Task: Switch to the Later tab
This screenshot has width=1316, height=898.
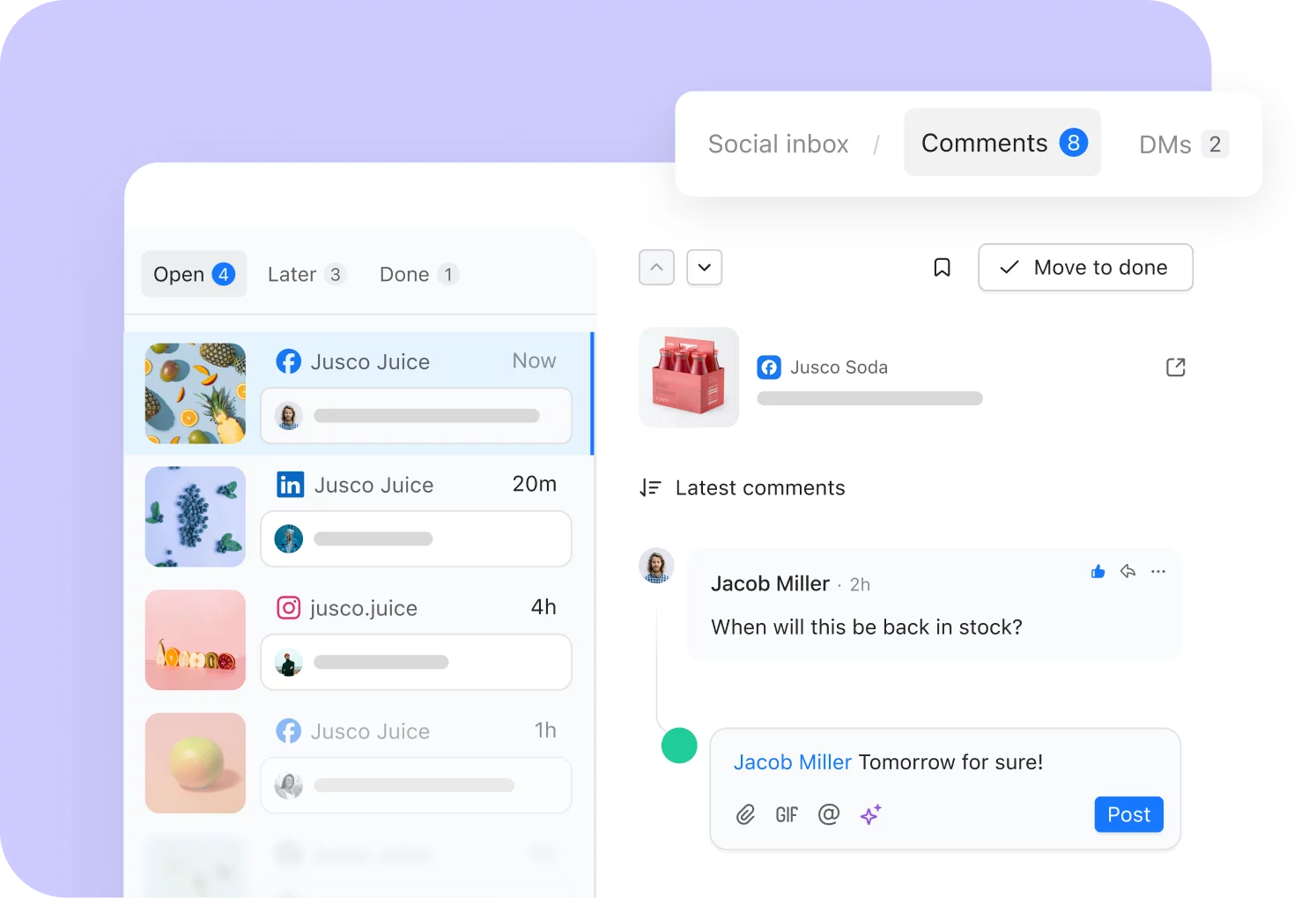Action: [306, 275]
